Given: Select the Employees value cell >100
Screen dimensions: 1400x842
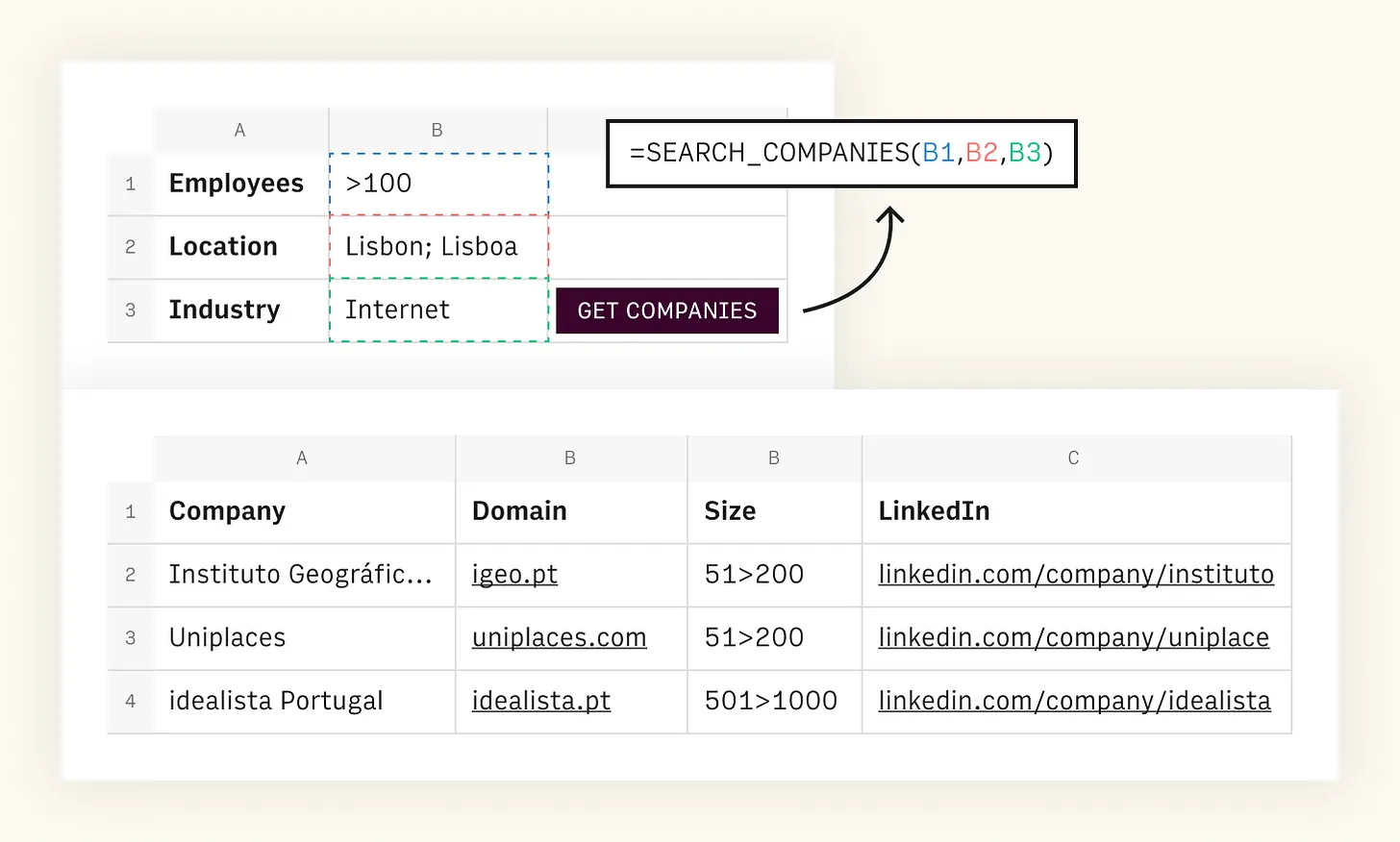Looking at the screenshot, I should click(x=438, y=184).
